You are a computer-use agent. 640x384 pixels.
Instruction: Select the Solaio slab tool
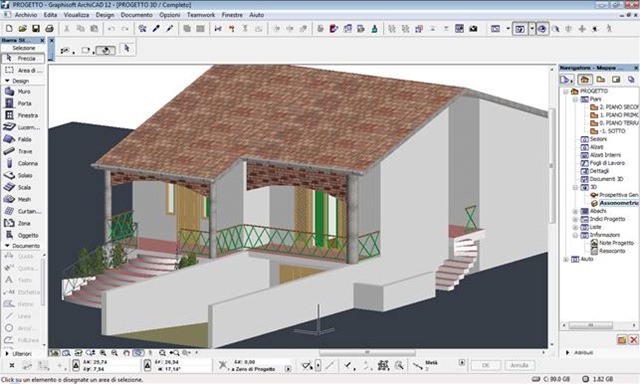tap(23, 175)
